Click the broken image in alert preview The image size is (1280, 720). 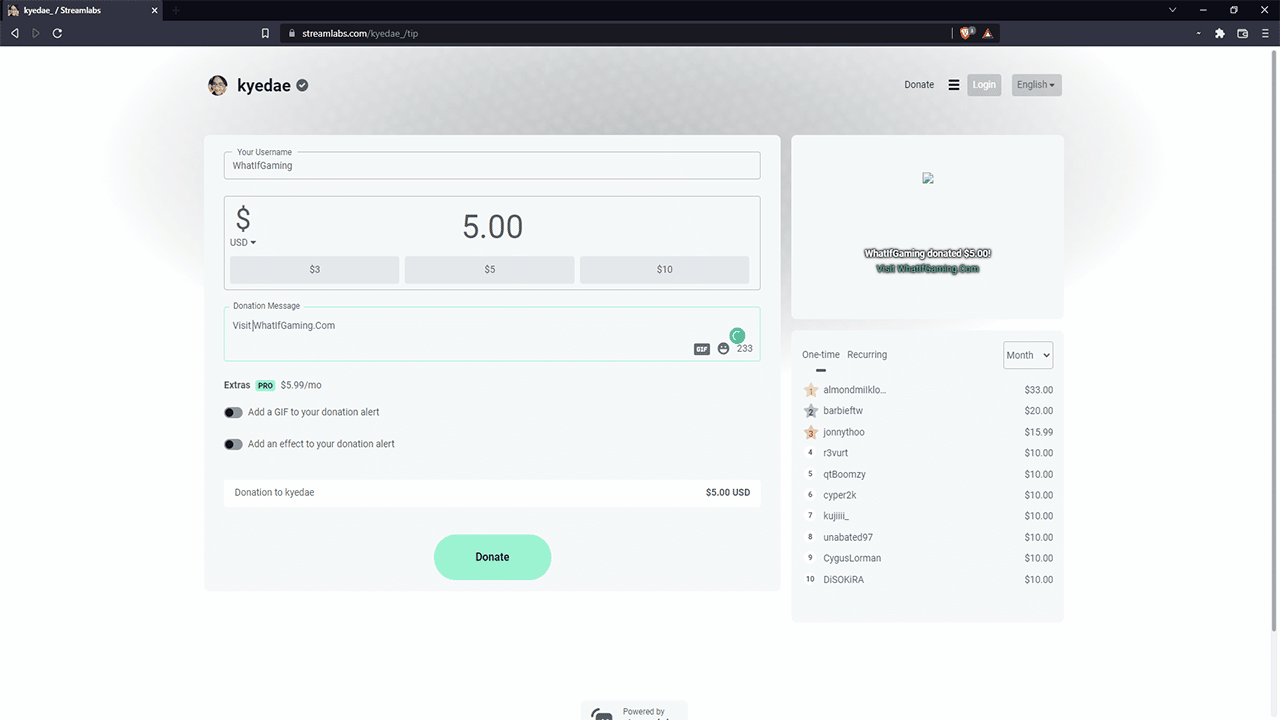pos(928,178)
